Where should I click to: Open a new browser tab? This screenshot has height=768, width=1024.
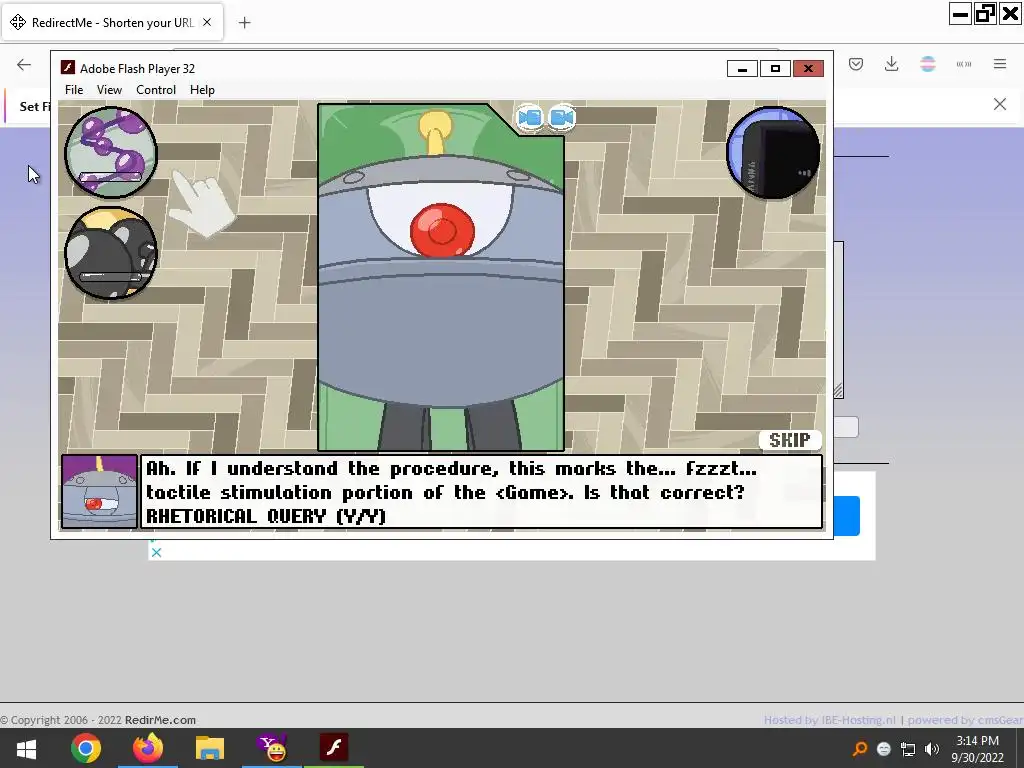tap(244, 23)
